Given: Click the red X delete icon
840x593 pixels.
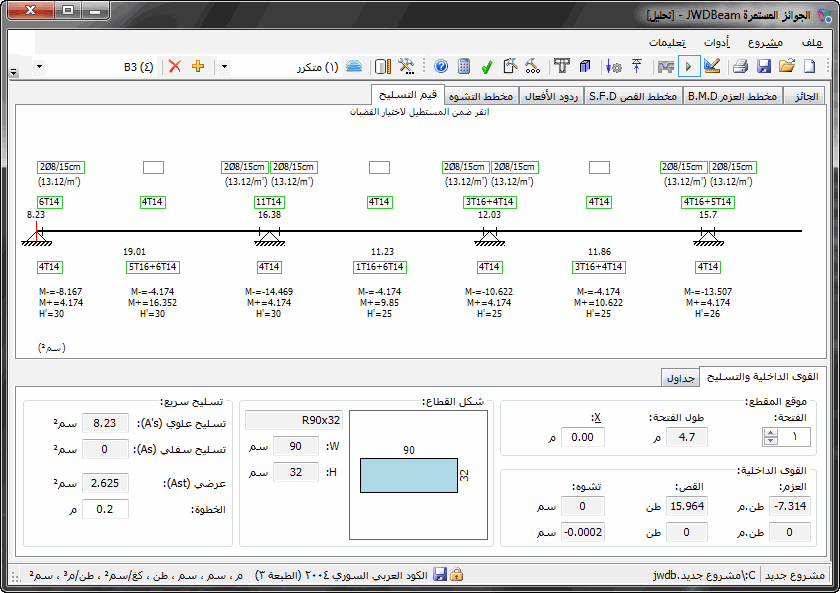Looking at the screenshot, I should tap(175, 66).
